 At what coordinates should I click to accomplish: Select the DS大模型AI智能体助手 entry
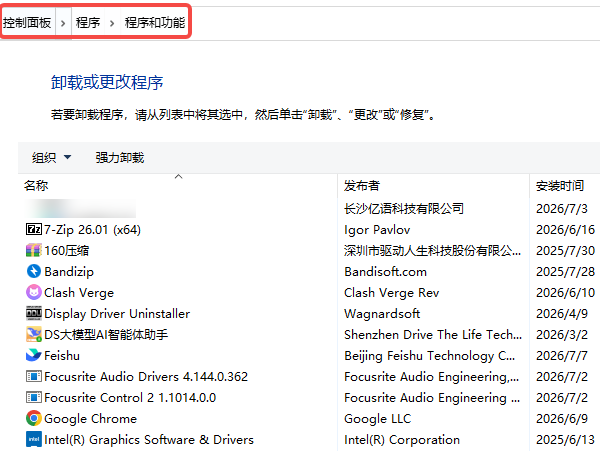tap(106, 334)
